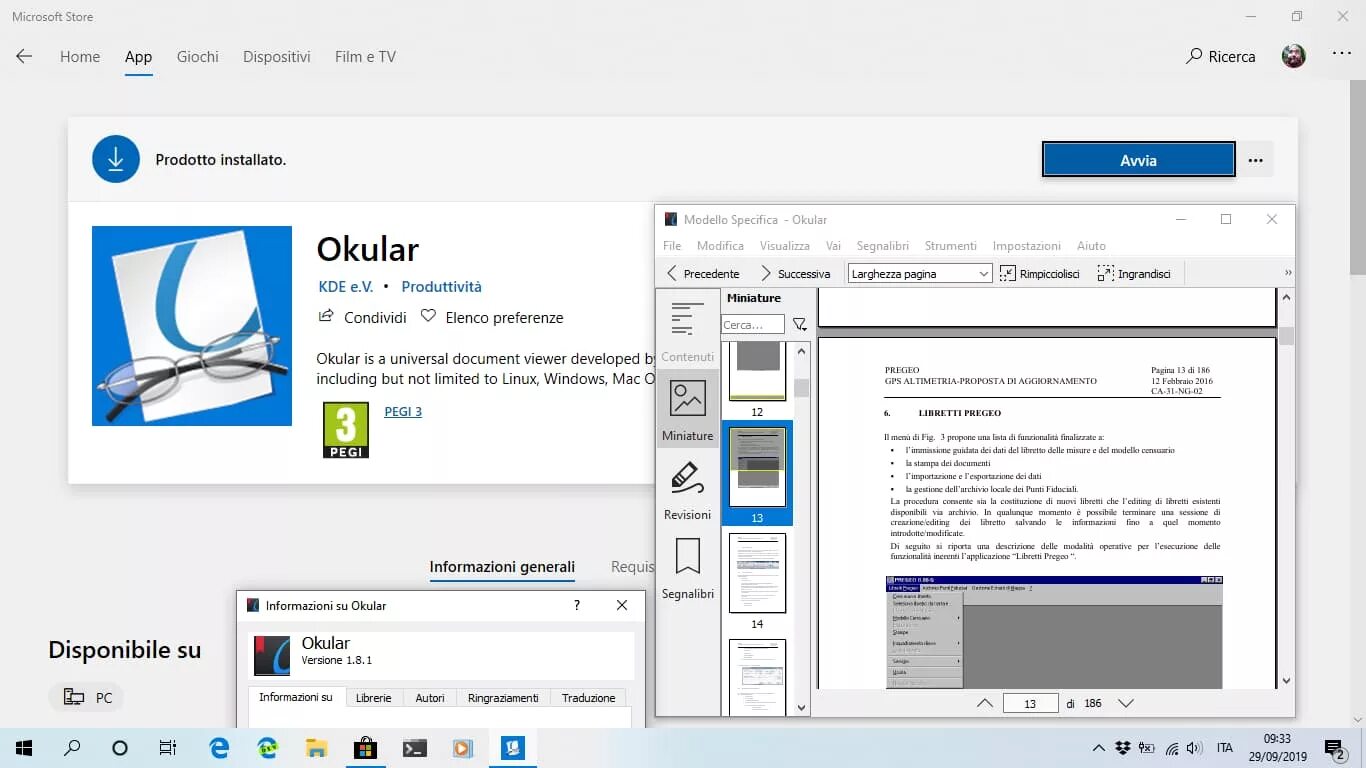Click the Store back arrow
Screen dimensions: 1366x768
pyautogui.click(x=24, y=56)
